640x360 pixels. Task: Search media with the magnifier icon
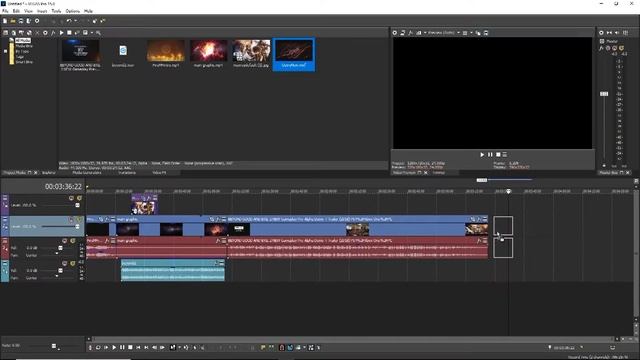pyautogui.click(x=98, y=33)
